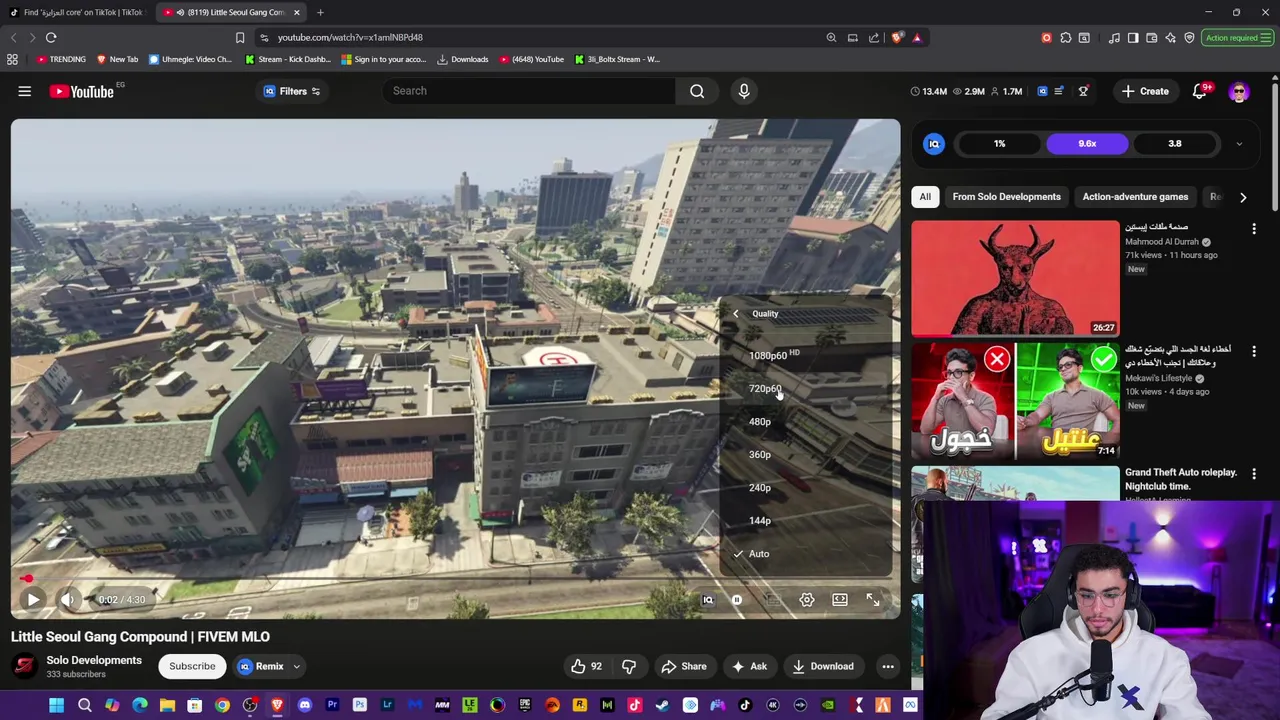Viewport: 1280px width, 720px height.
Task: Open the 7:14 Mekawi's Lifestyle thumbnail
Action: point(1015,401)
